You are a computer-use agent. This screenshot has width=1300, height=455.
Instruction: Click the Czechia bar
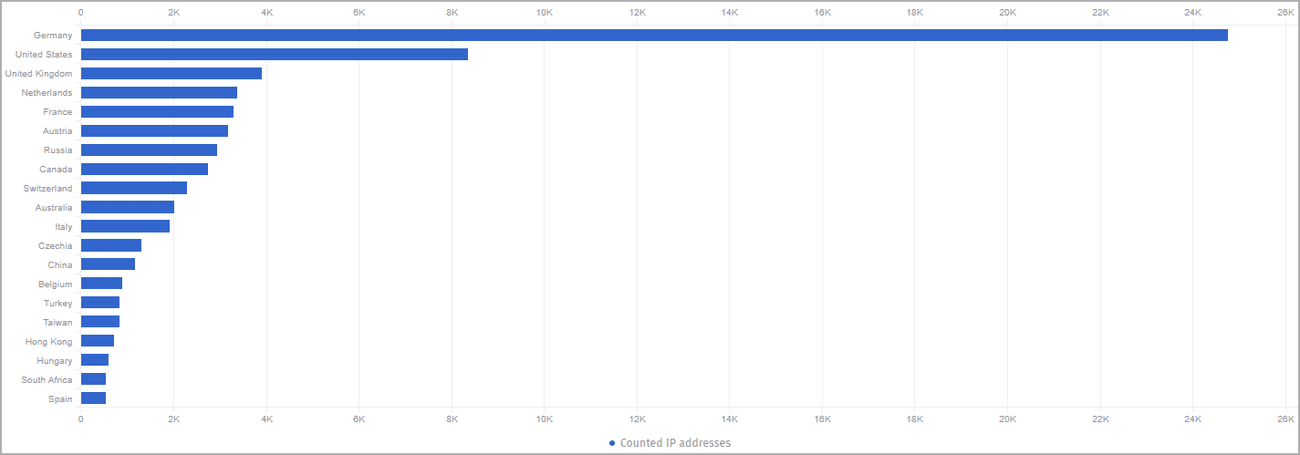click(x=111, y=245)
